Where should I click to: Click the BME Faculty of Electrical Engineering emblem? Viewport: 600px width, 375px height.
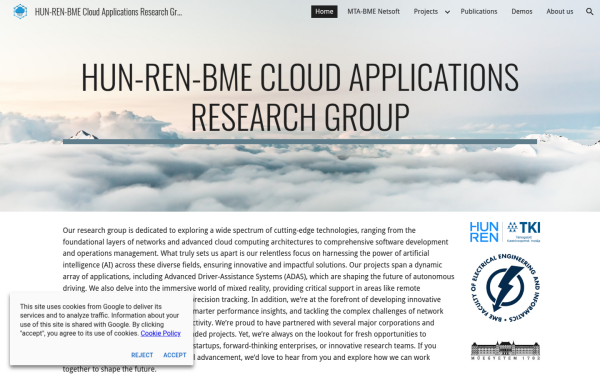pyautogui.click(x=505, y=287)
